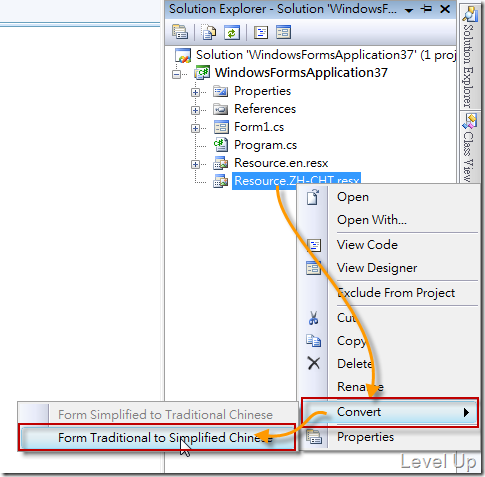Click the C# file icon beside Program.cs
The height and width of the screenshot is (477, 485).
pyautogui.click(x=221, y=145)
